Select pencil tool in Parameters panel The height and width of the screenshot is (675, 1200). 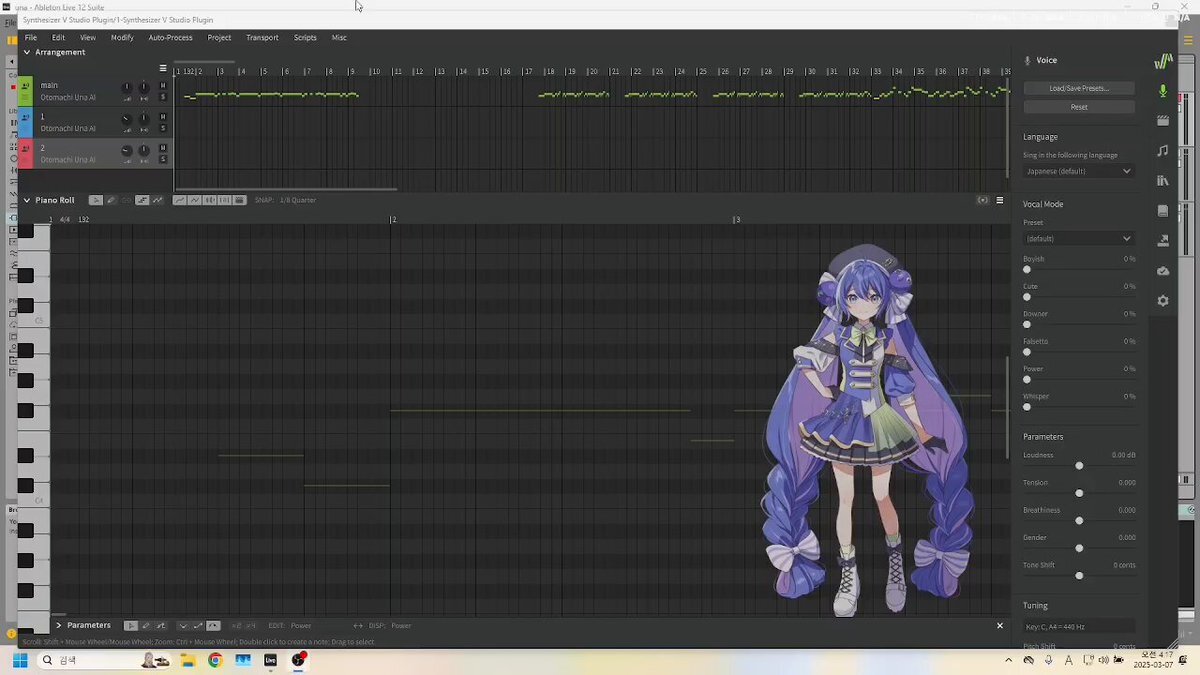[146, 625]
